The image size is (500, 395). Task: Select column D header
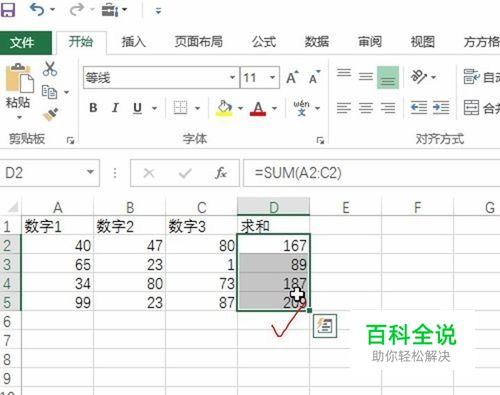point(273,207)
